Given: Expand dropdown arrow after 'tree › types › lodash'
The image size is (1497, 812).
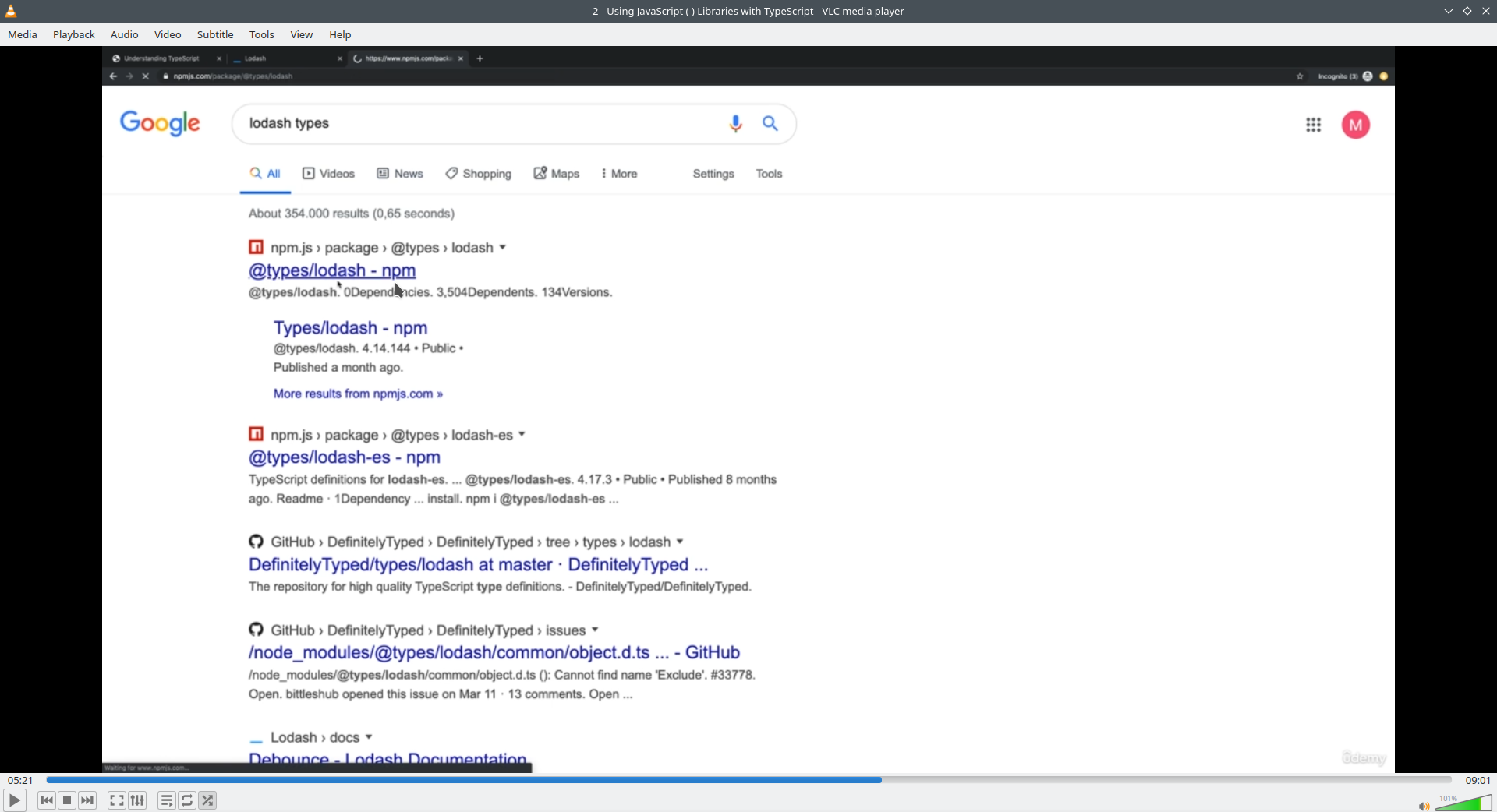Looking at the screenshot, I should pyautogui.click(x=680, y=542).
